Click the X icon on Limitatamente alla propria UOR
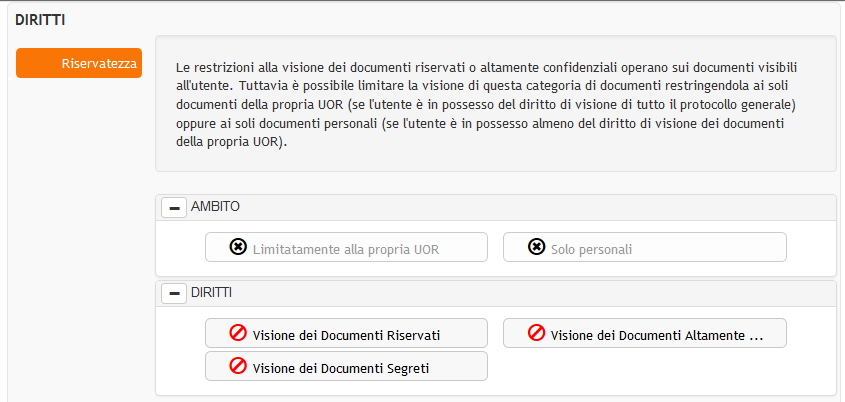Screen dimensions: 845x402 tap(238, 247)
